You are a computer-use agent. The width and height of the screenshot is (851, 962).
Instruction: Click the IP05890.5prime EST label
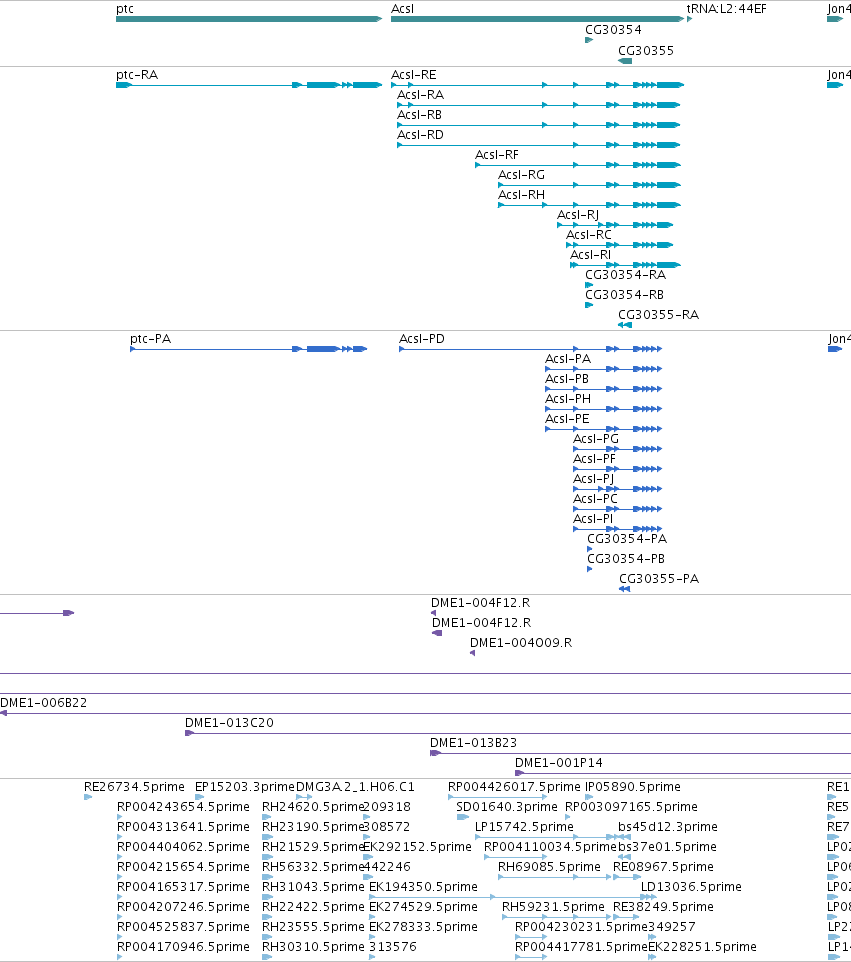pyautogui.click(x=633, y=787)
